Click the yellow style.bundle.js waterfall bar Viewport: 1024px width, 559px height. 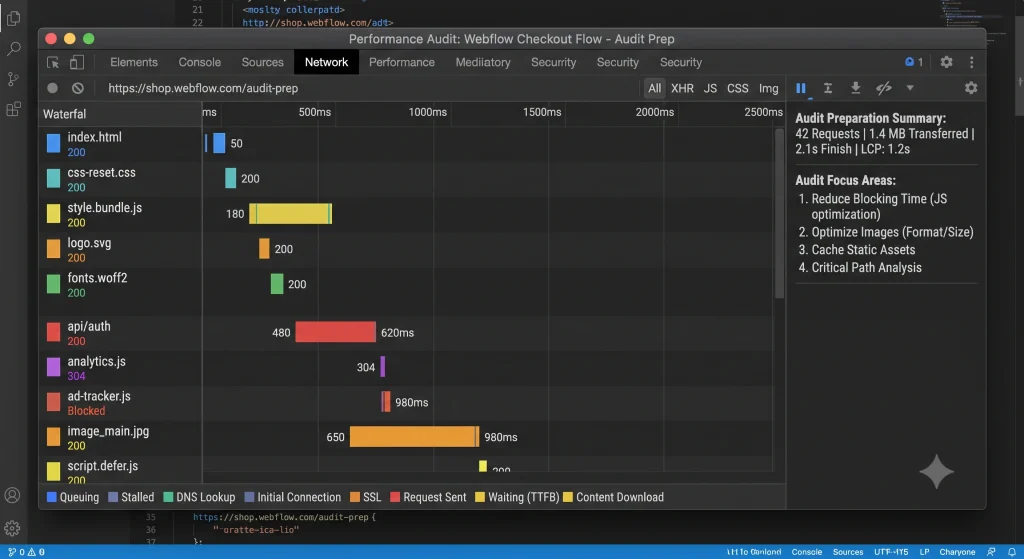click(x=291, y=214)
